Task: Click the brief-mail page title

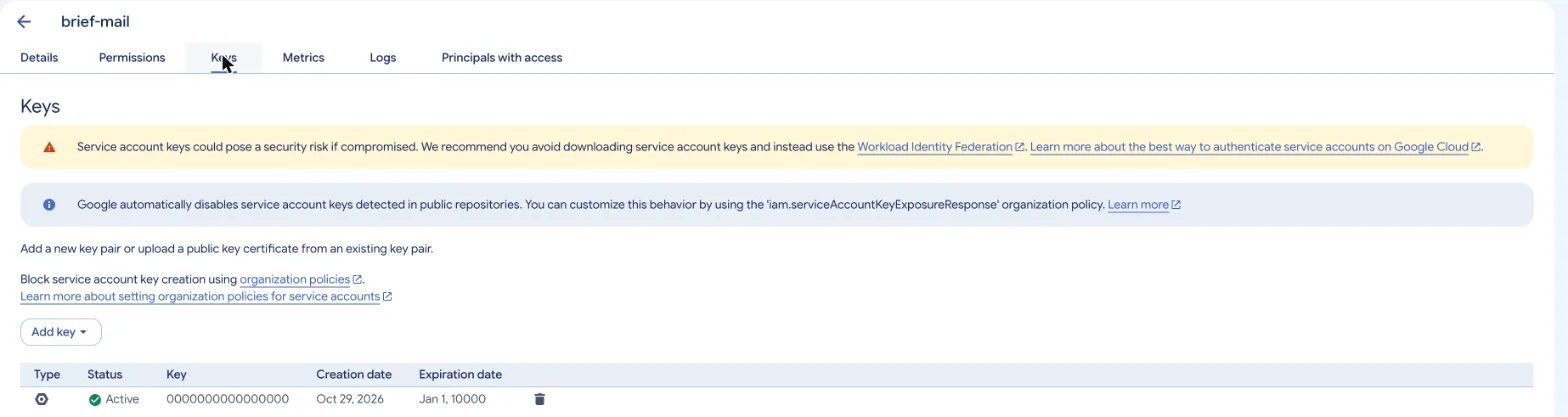Action: pos(95,21)
